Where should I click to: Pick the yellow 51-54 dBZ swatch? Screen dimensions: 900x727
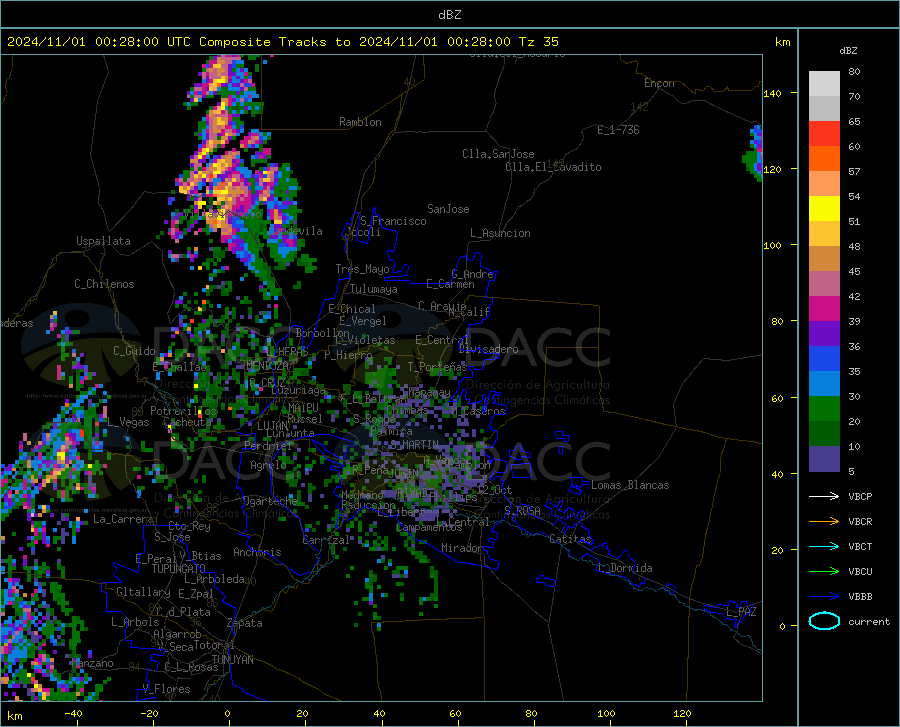824,209
